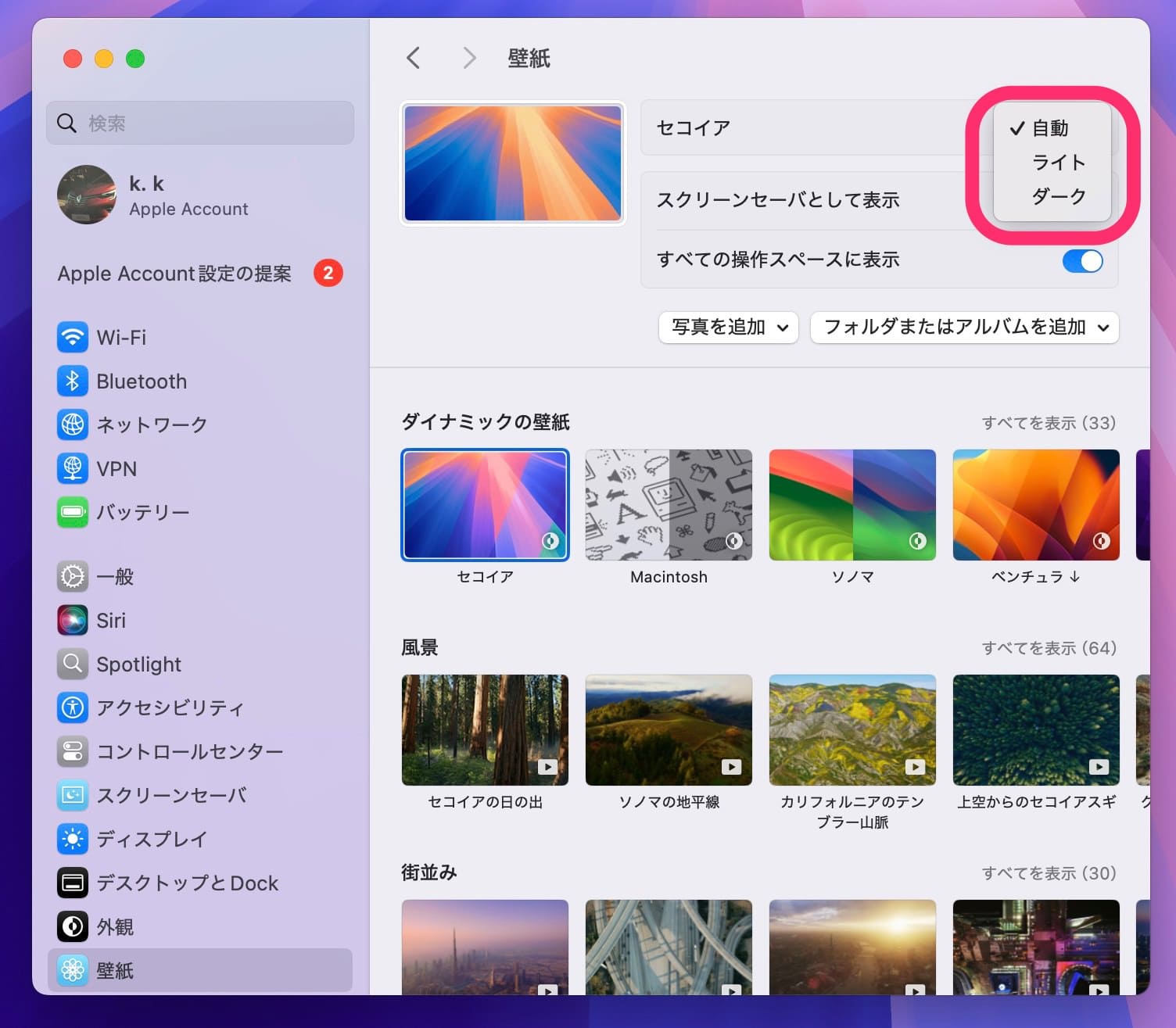Open 一般 gear icon in sidebar
The width and height of the screenshot is (1176, 1028).
(73, 577)
